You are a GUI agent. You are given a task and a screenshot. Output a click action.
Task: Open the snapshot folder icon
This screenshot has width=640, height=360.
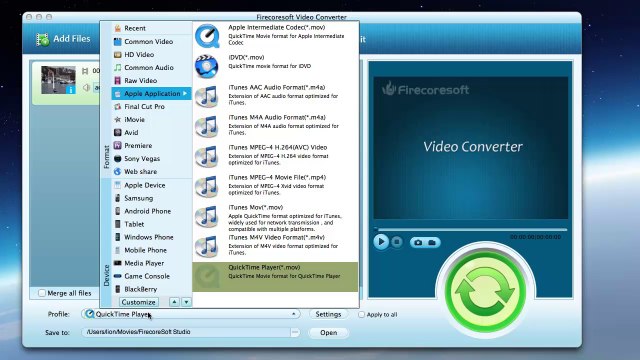pyautogui.click(x=432, y=242)
